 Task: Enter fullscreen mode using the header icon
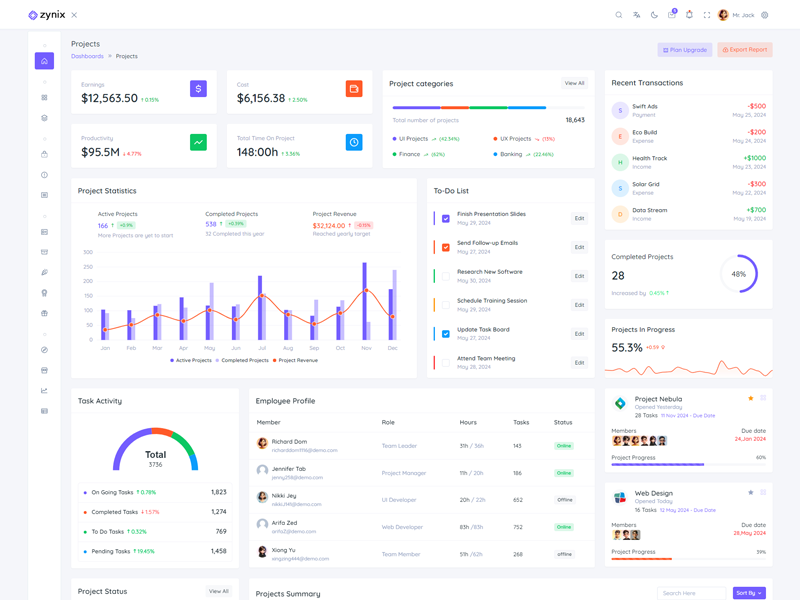707,15
